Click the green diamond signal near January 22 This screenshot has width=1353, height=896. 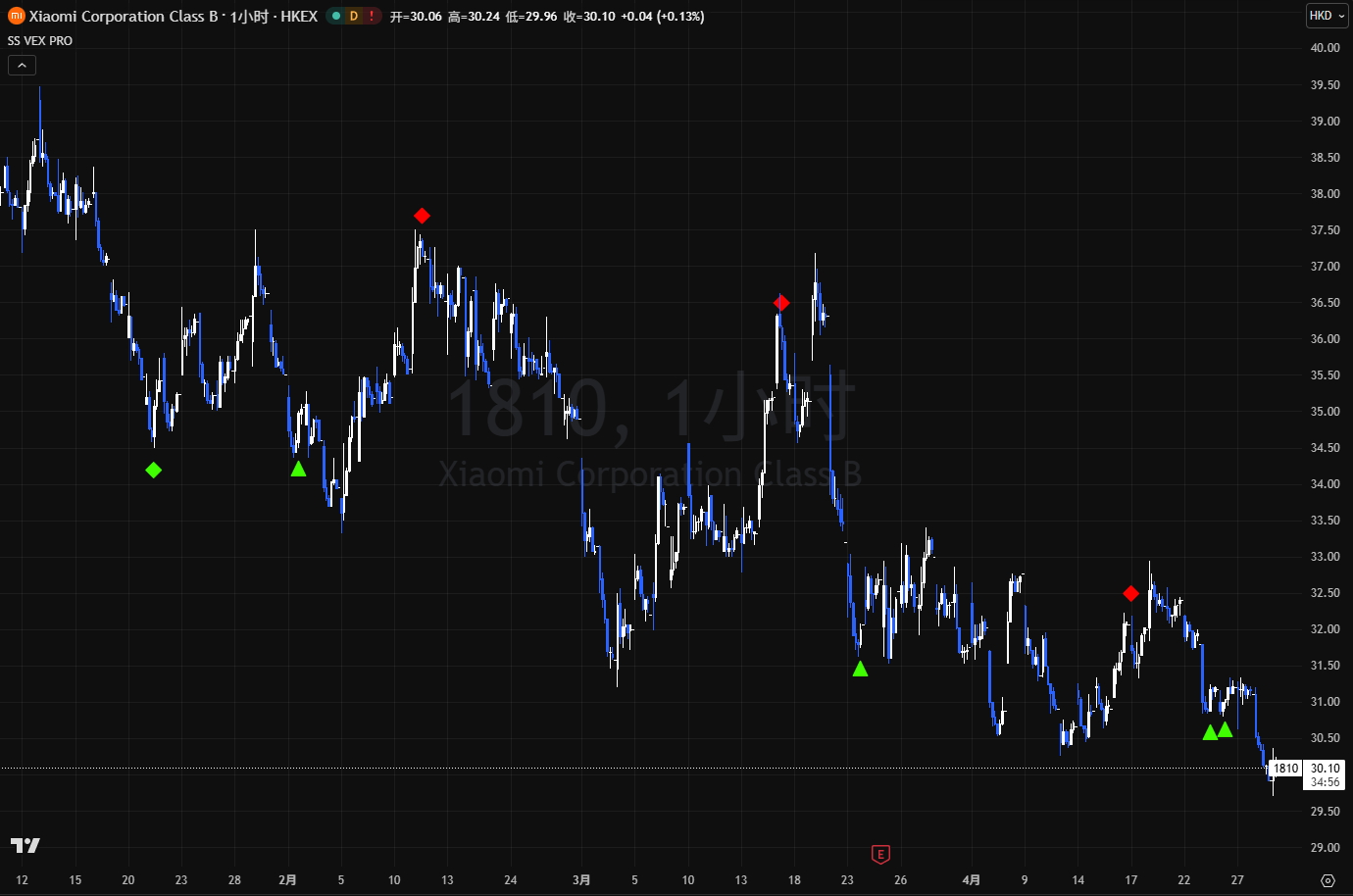153,471
